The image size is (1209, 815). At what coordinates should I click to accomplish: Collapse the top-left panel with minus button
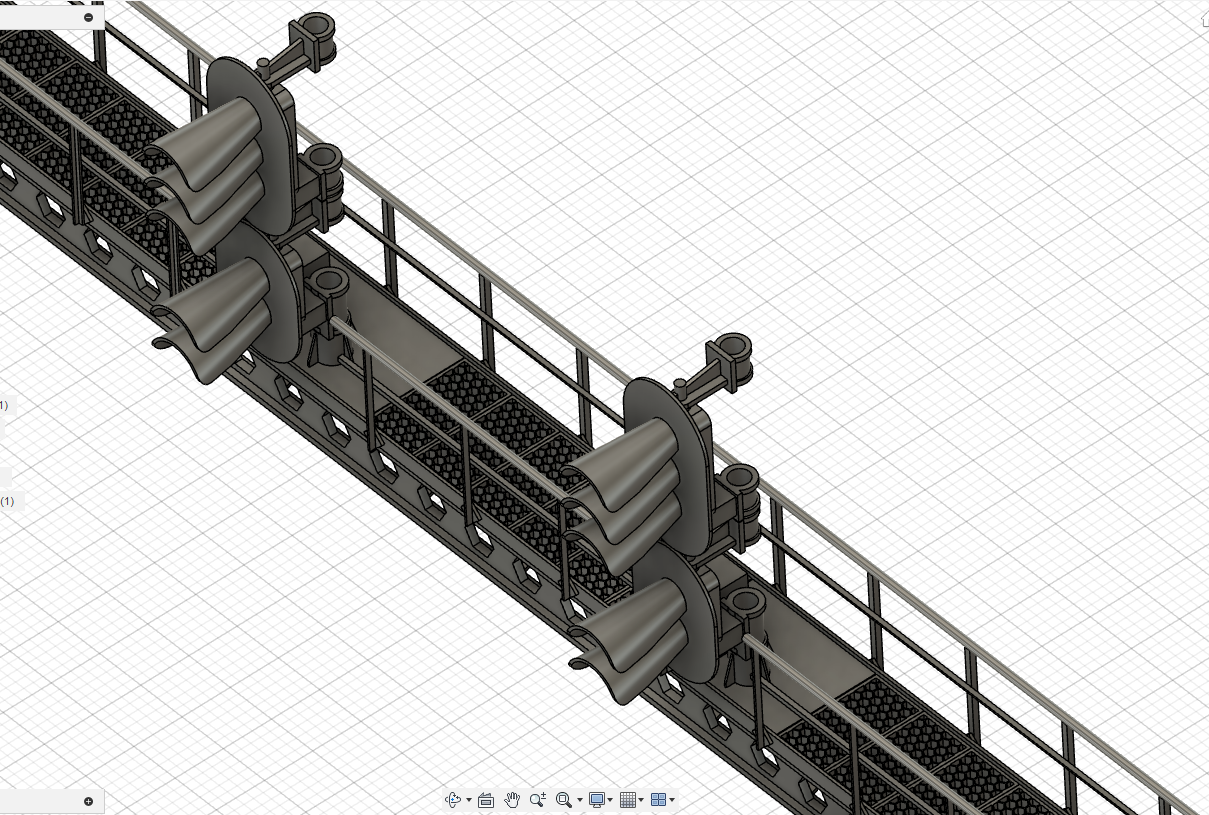89,17
